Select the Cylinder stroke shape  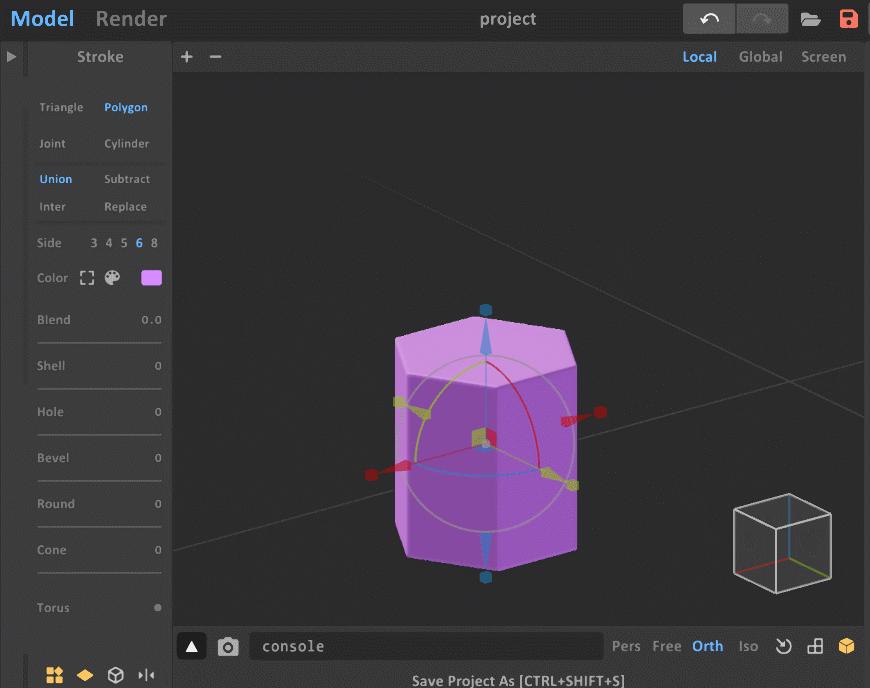click(127, 144)
